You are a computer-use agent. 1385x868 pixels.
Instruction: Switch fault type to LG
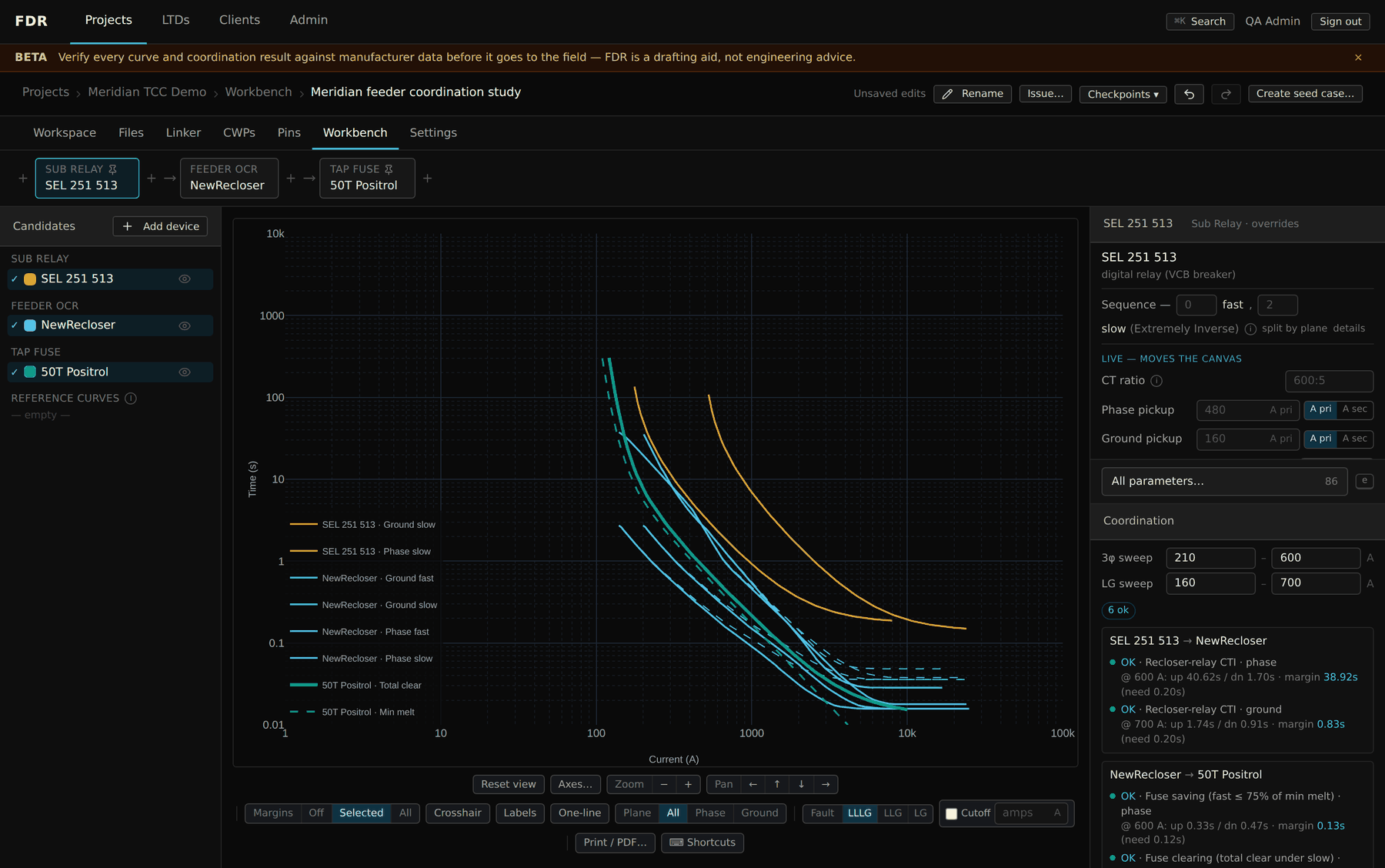pyautogui.click(x=920, y=813)
